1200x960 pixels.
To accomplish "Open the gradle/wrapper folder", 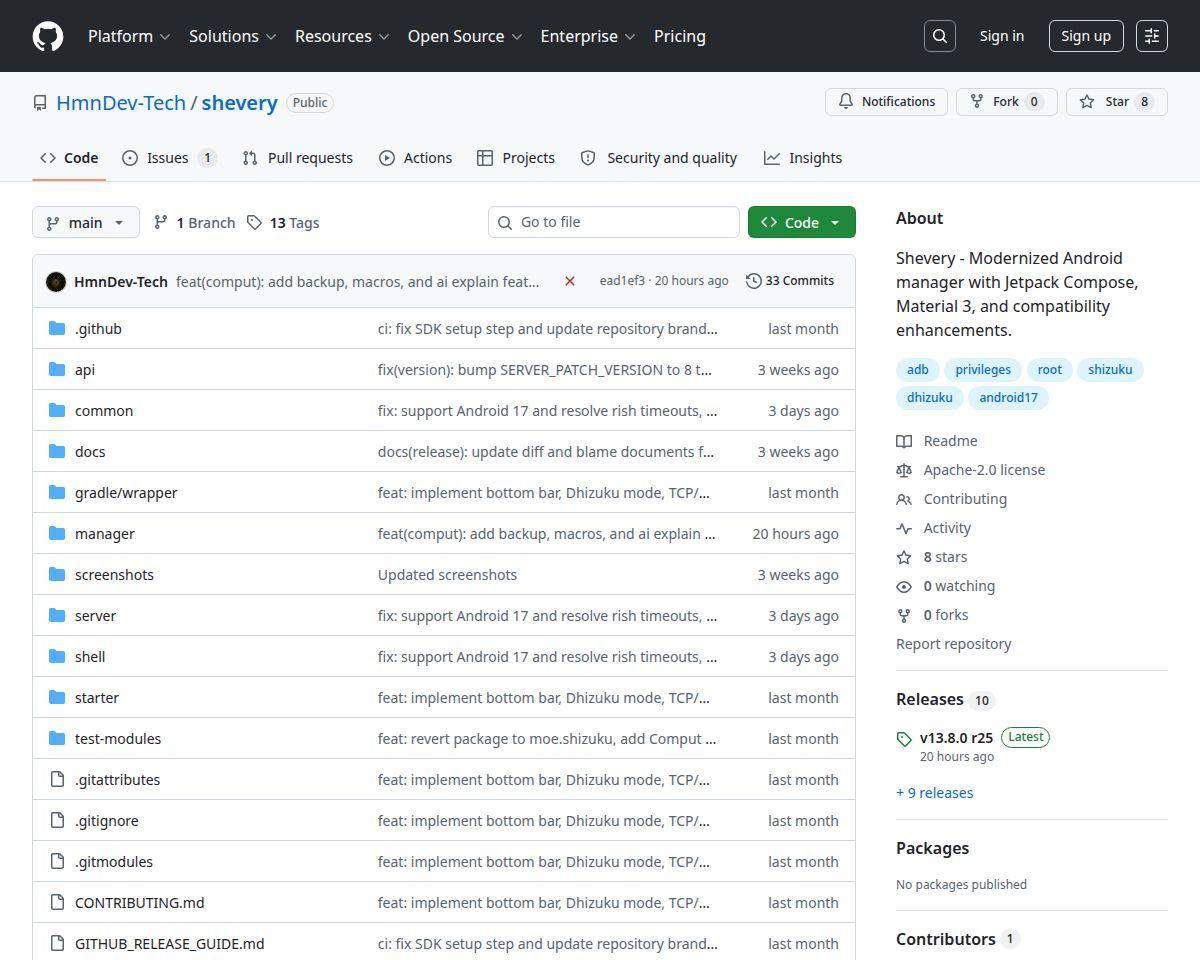I will coord(126,492).
